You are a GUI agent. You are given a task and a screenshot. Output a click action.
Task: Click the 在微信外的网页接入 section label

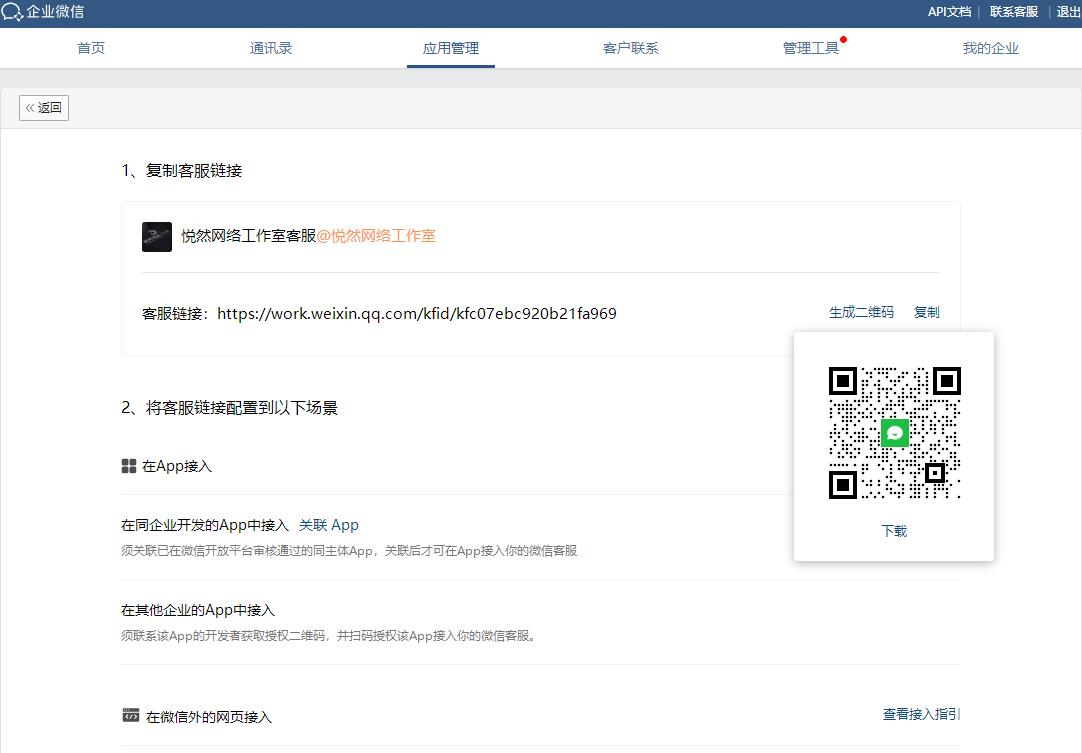coord(209,717)
